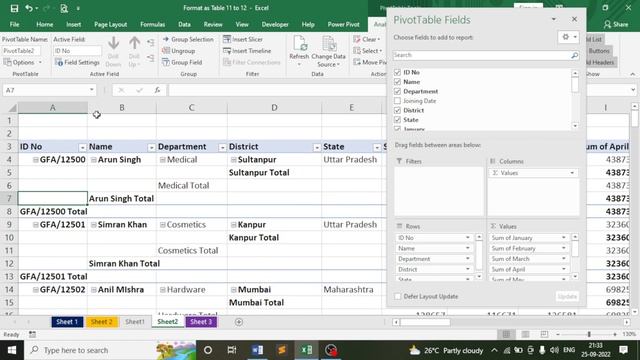Open Word from the taskbar
640x360 pixels.
point(258,350)
